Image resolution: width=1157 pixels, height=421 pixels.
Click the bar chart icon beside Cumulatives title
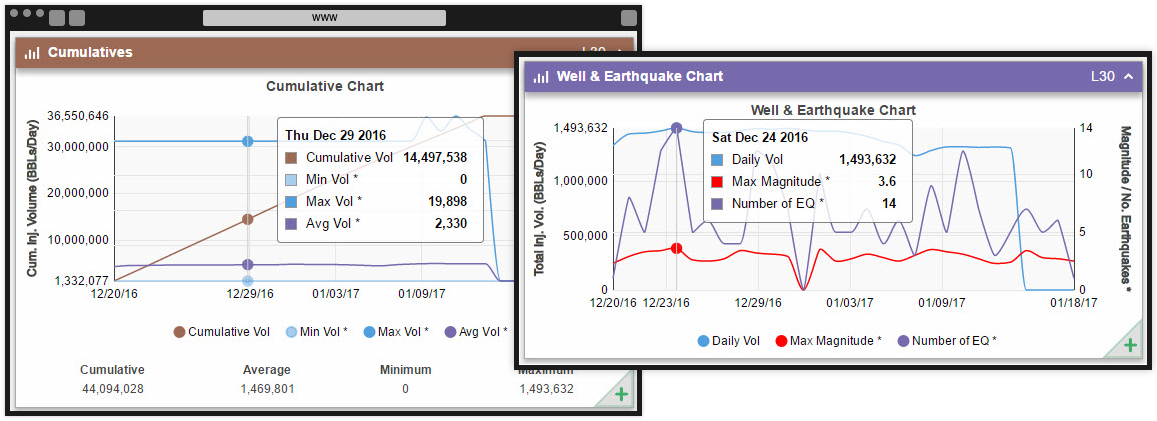[x=32, y=53]
